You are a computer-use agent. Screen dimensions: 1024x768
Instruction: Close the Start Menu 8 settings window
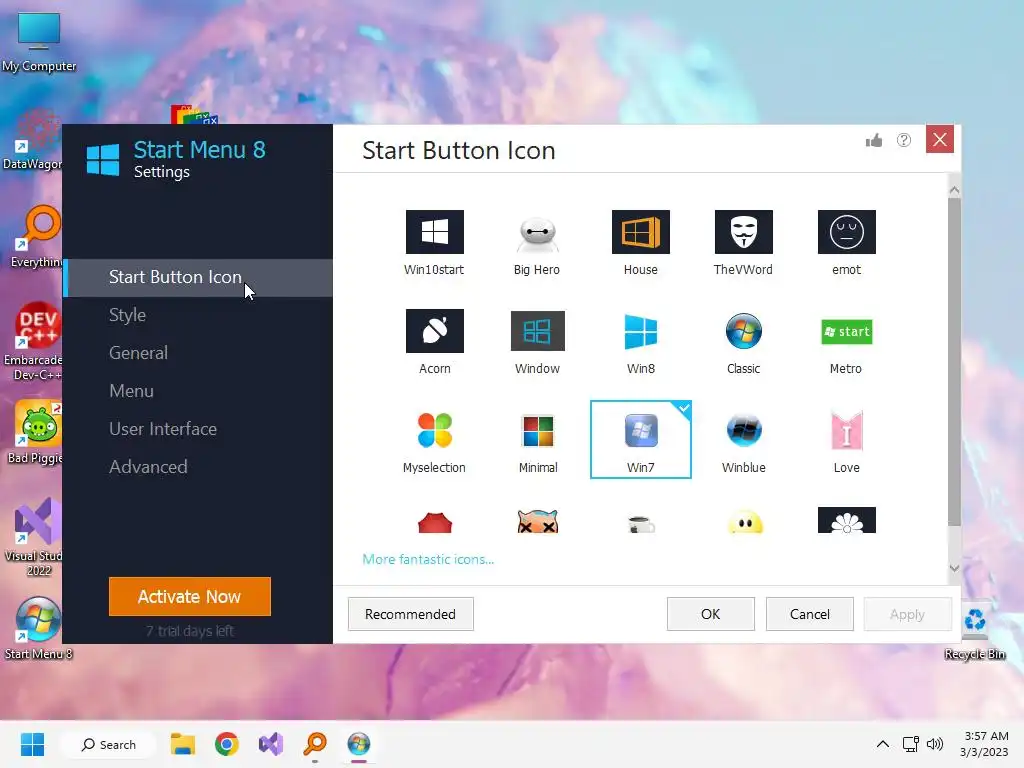click(940, 139)
